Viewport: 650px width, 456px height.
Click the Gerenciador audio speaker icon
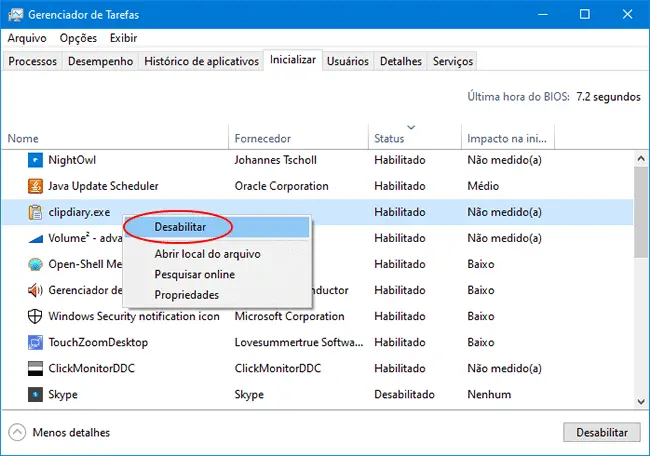35,290
